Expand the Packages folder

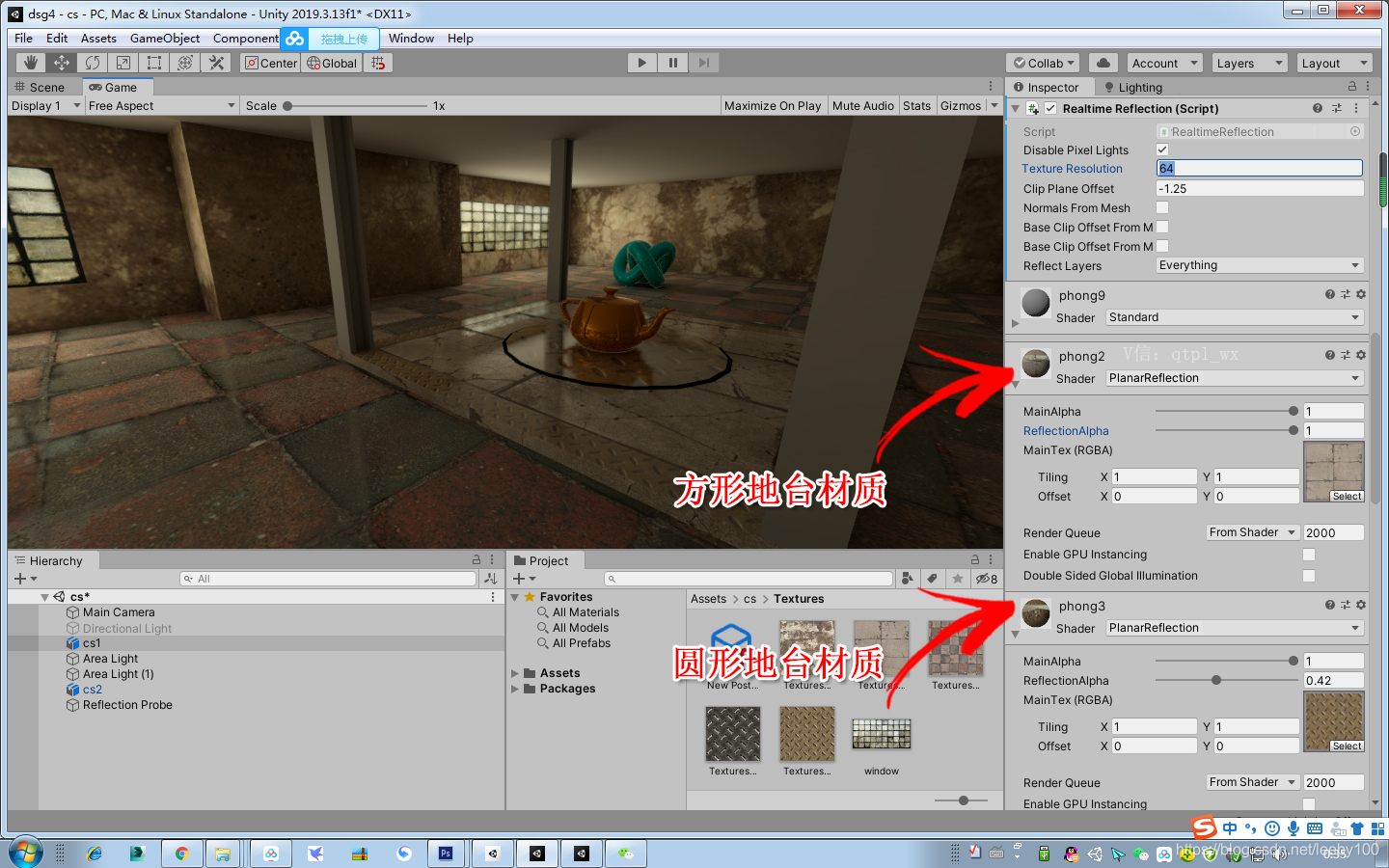click(514, 689)
